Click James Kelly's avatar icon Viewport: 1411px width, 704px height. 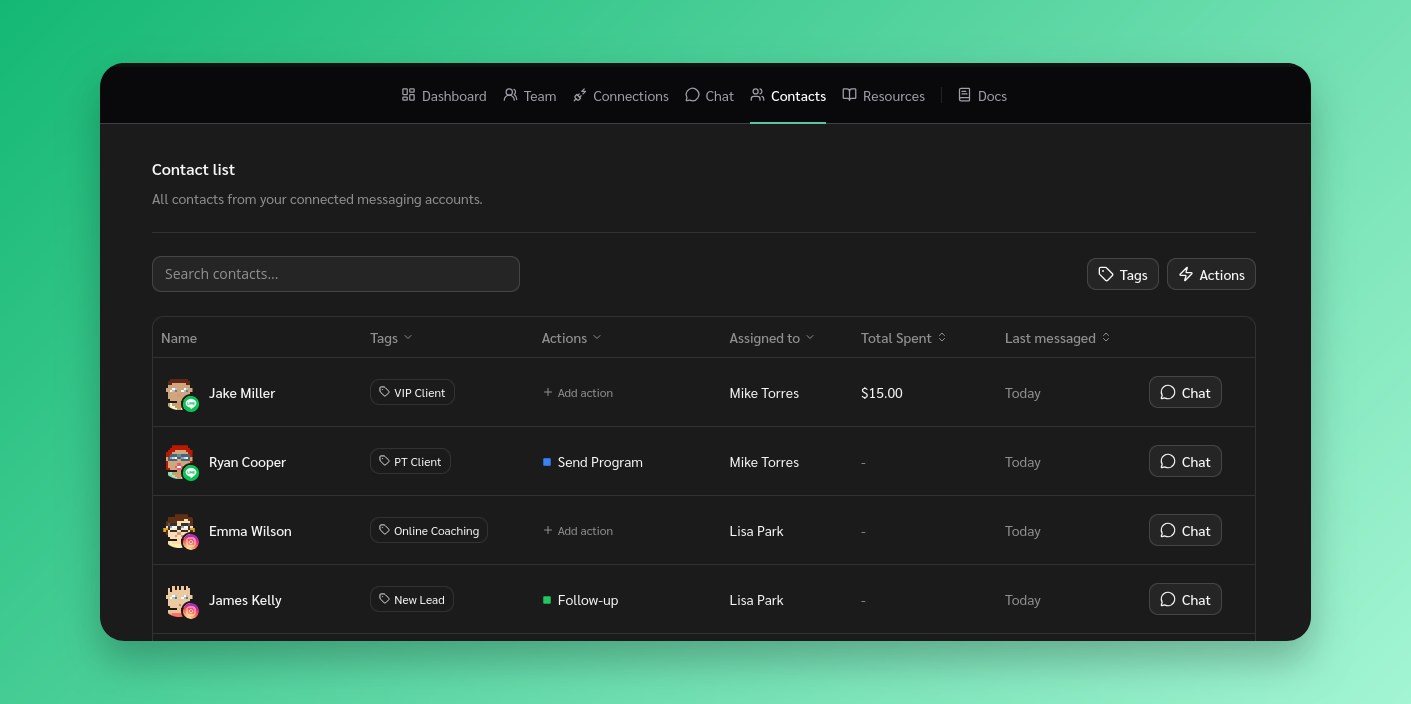tap(180, 600)
